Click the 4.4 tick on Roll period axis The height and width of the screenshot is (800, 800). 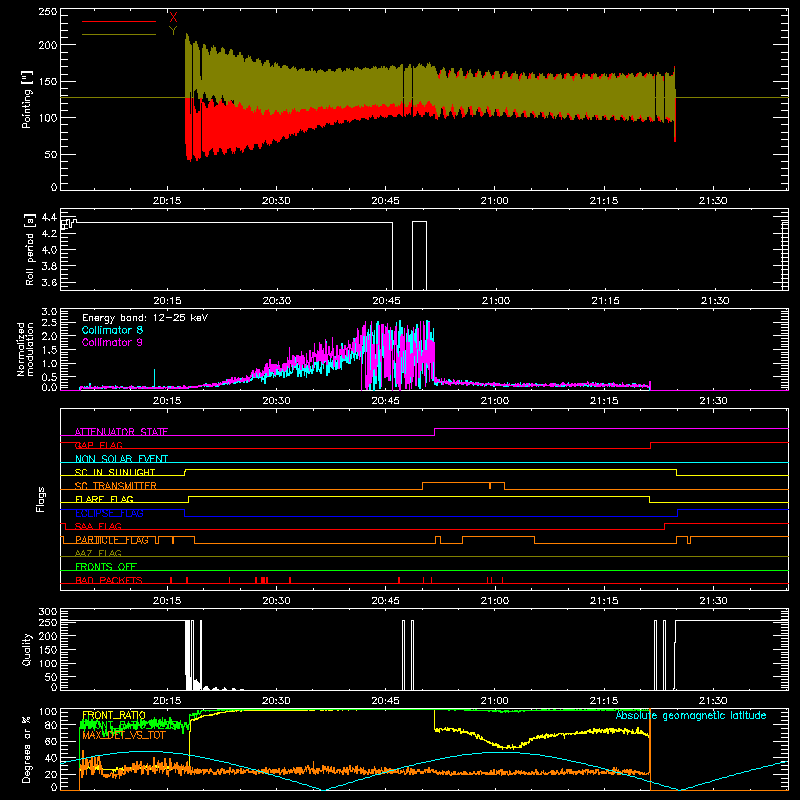tap(49, 218)
